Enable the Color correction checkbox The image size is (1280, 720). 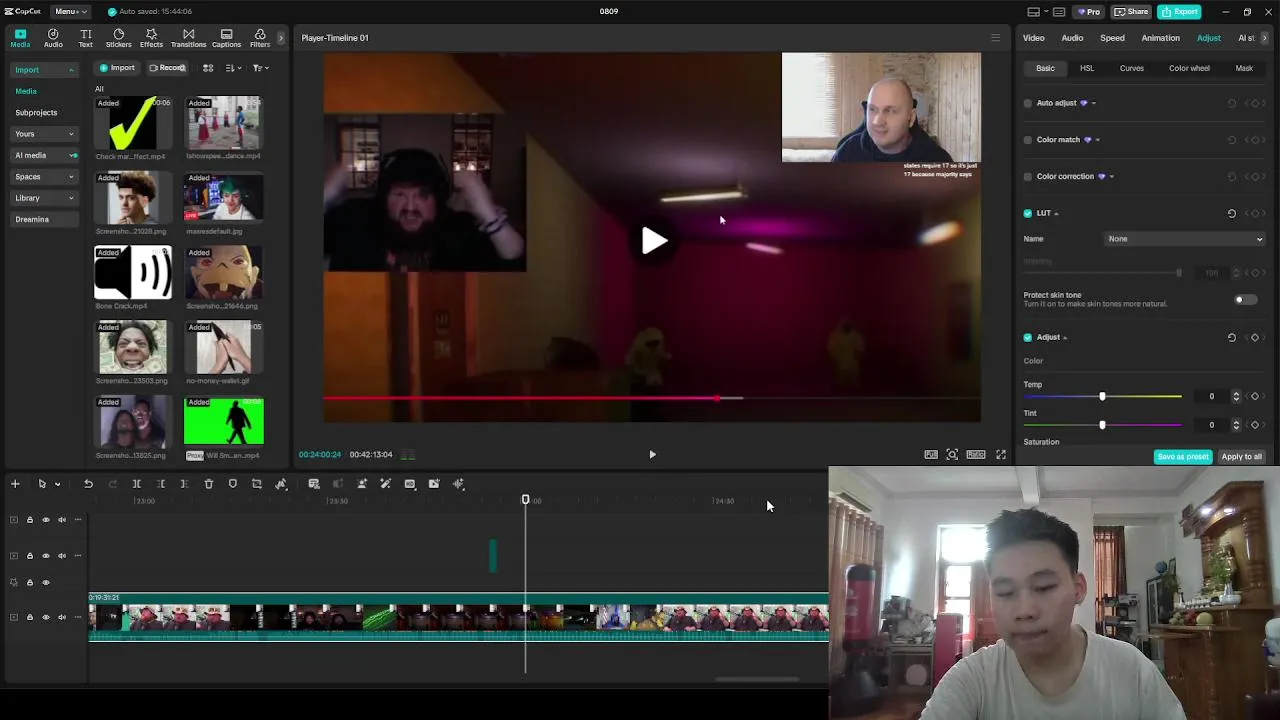[1028, 177]
